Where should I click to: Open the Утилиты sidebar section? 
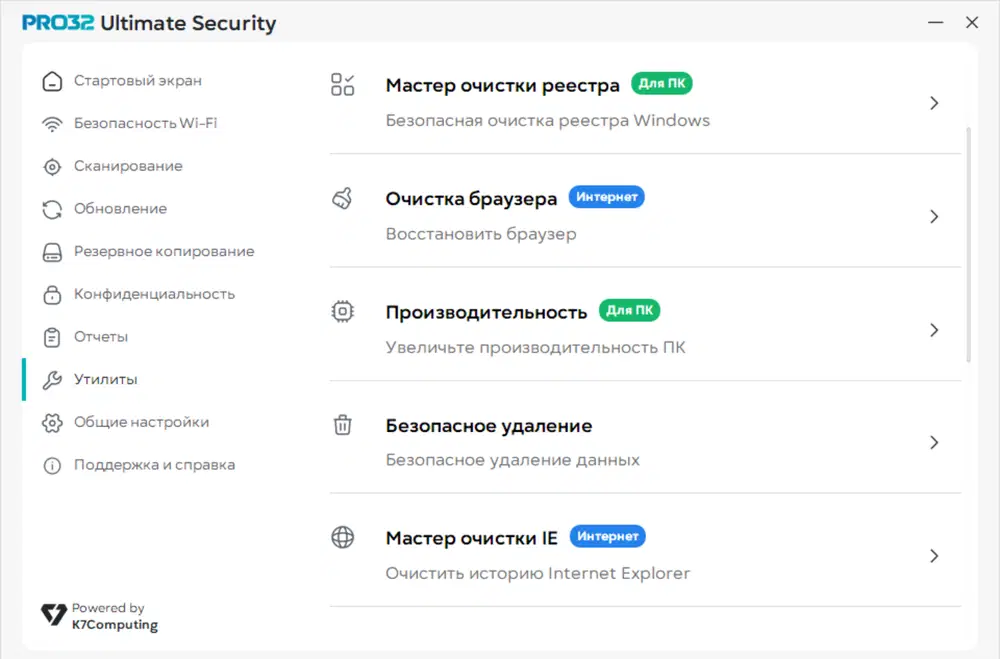click(105, 380)
